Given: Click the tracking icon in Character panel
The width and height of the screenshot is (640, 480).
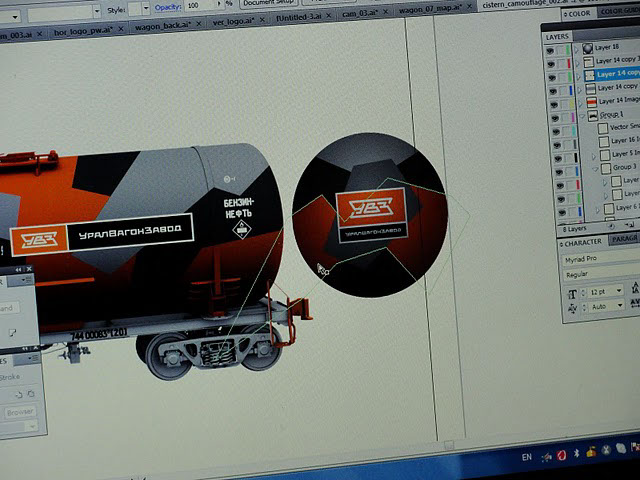Looking at the screenshot, I should click(635, 303).
